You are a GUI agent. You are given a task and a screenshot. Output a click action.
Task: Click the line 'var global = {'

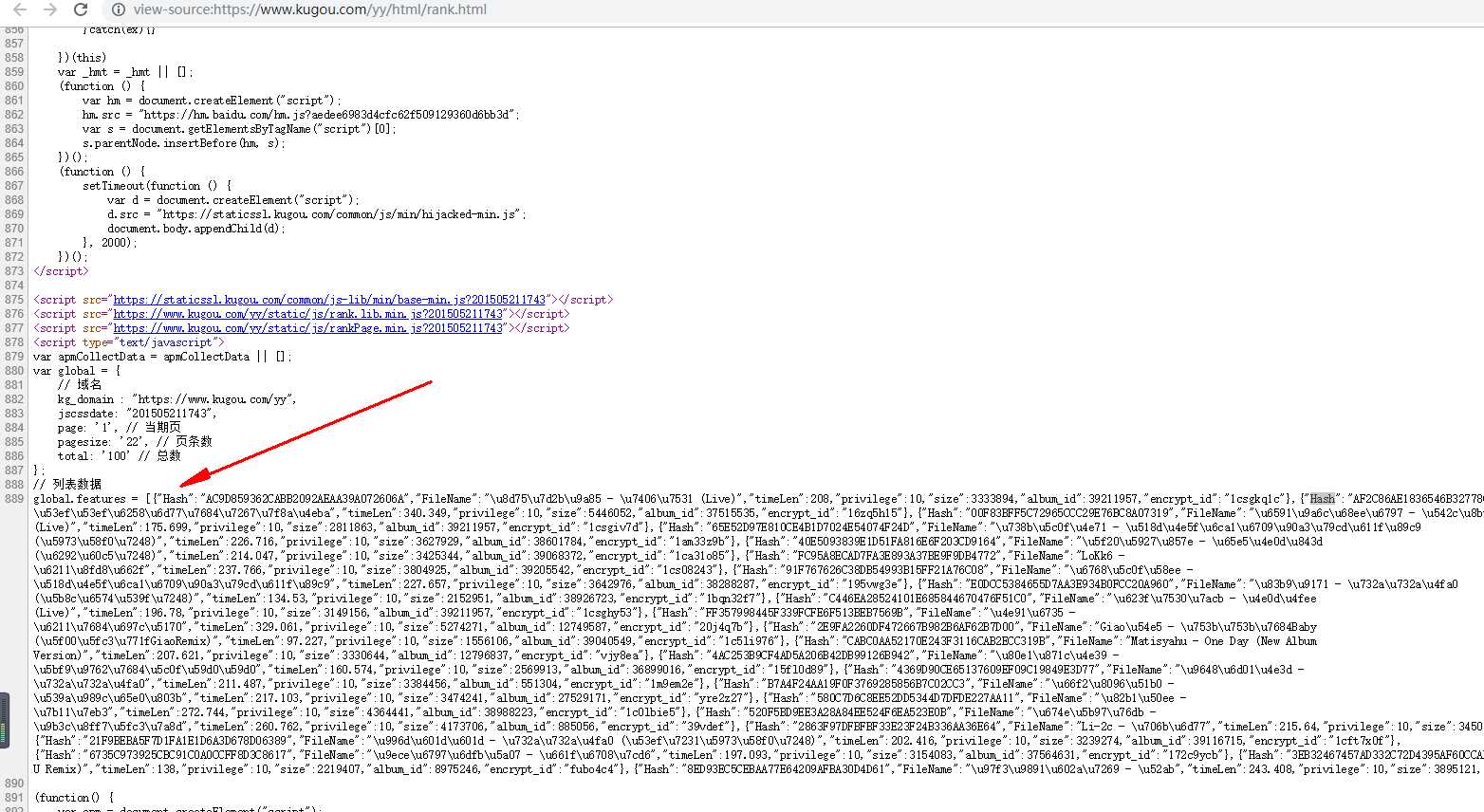point(77,371)
